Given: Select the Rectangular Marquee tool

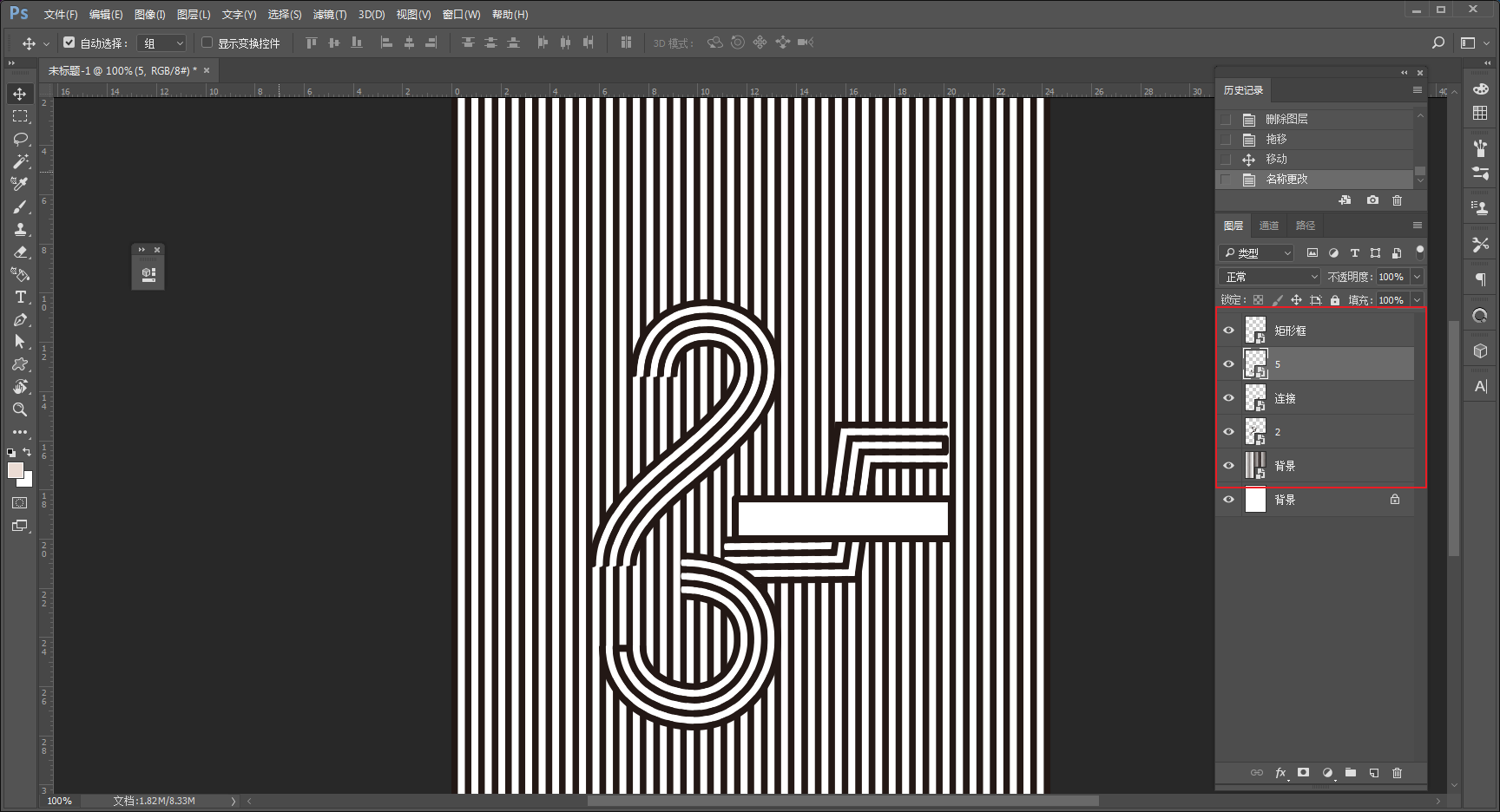Looking at the screenshot, I should tap(20, 116).
